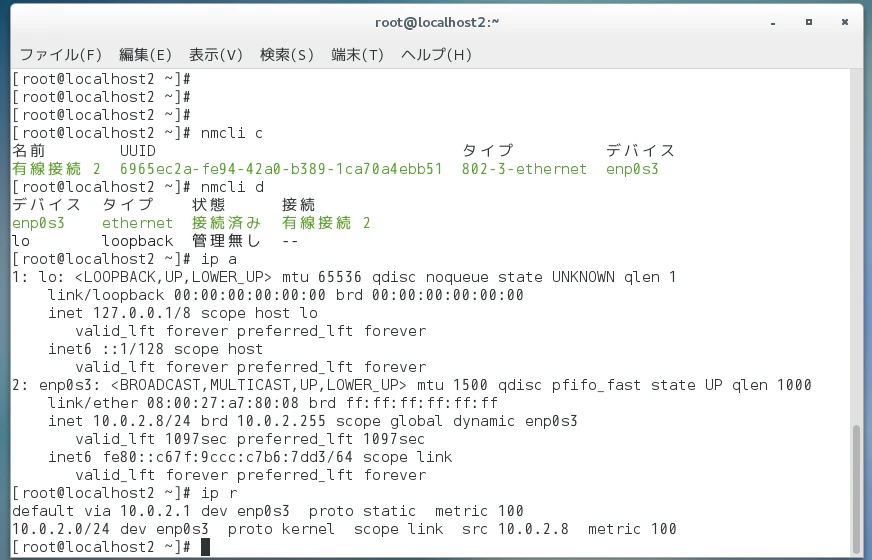
Task: Click the 'src 10.0.2.8' text
Action: click(515, 529)
